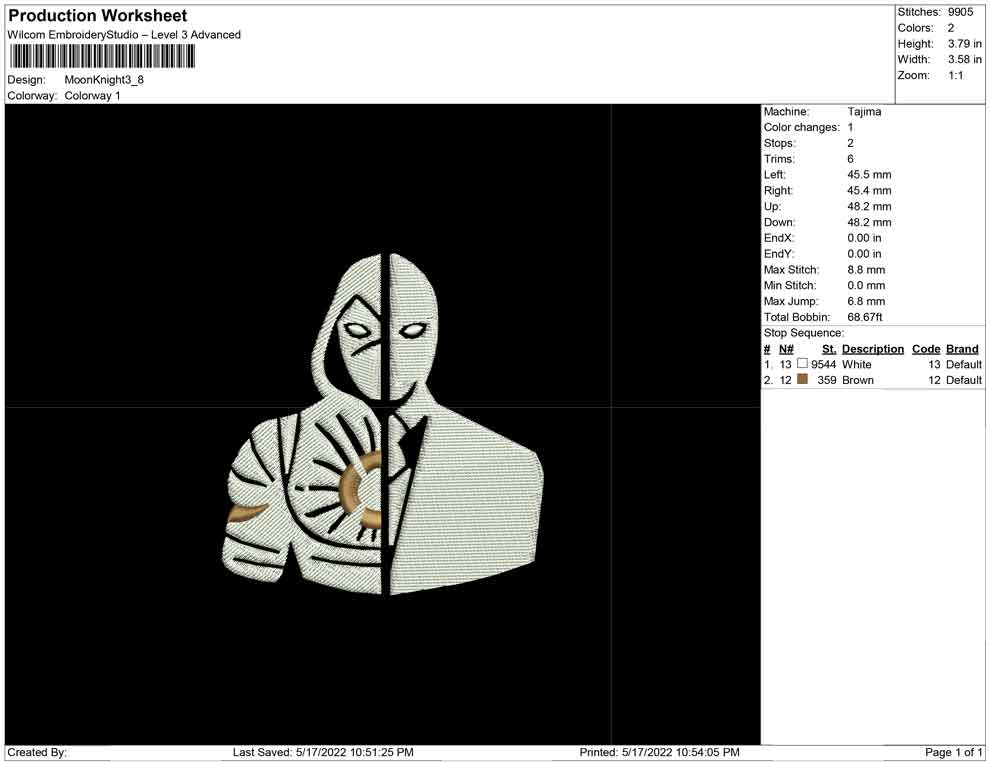990x762 pixels.
Task: Click the Left value 45.5 mm
Action: click(869, 175)
